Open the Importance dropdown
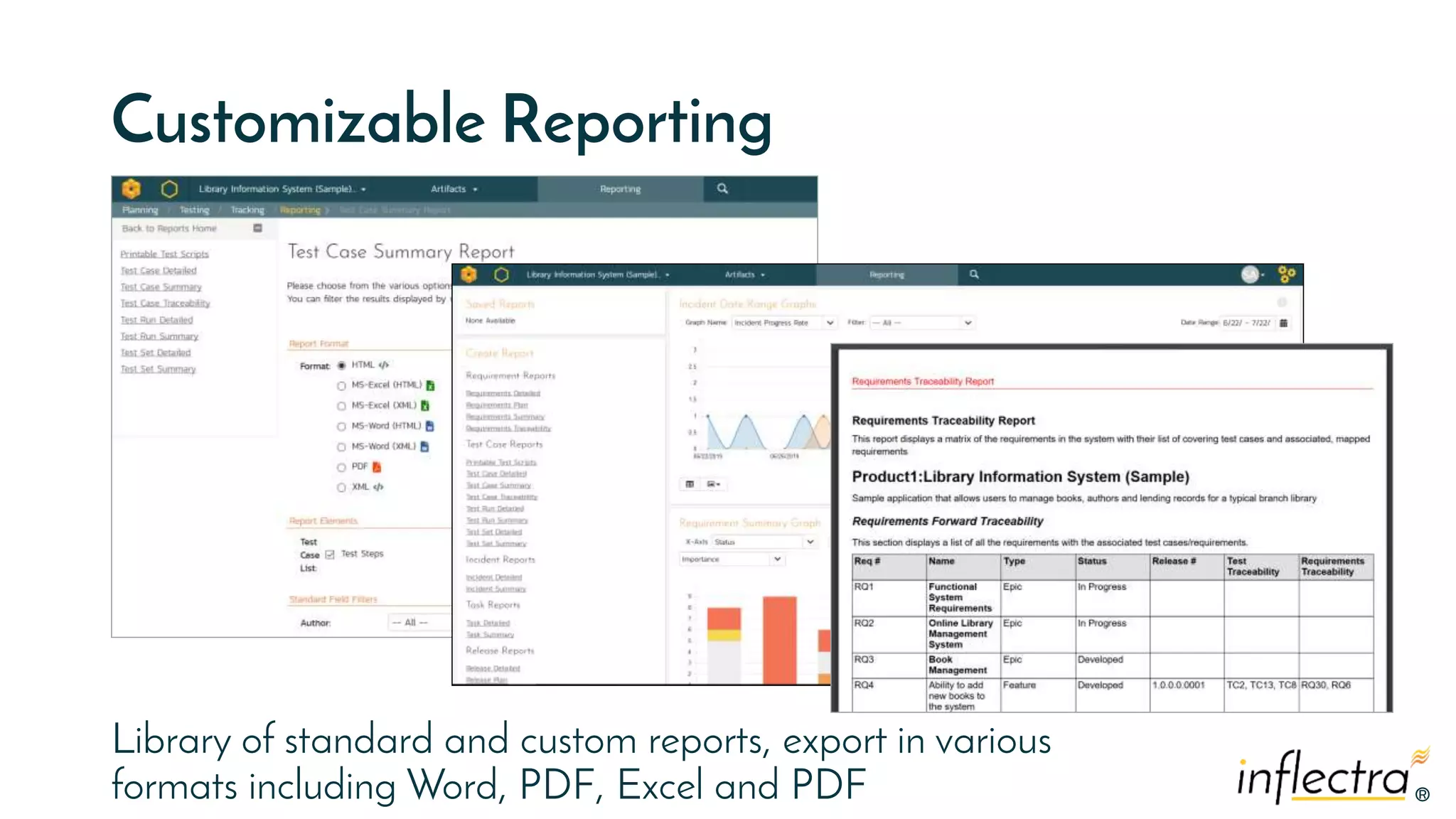Screen dimensions: 1456x819 (x=732, y=560)
